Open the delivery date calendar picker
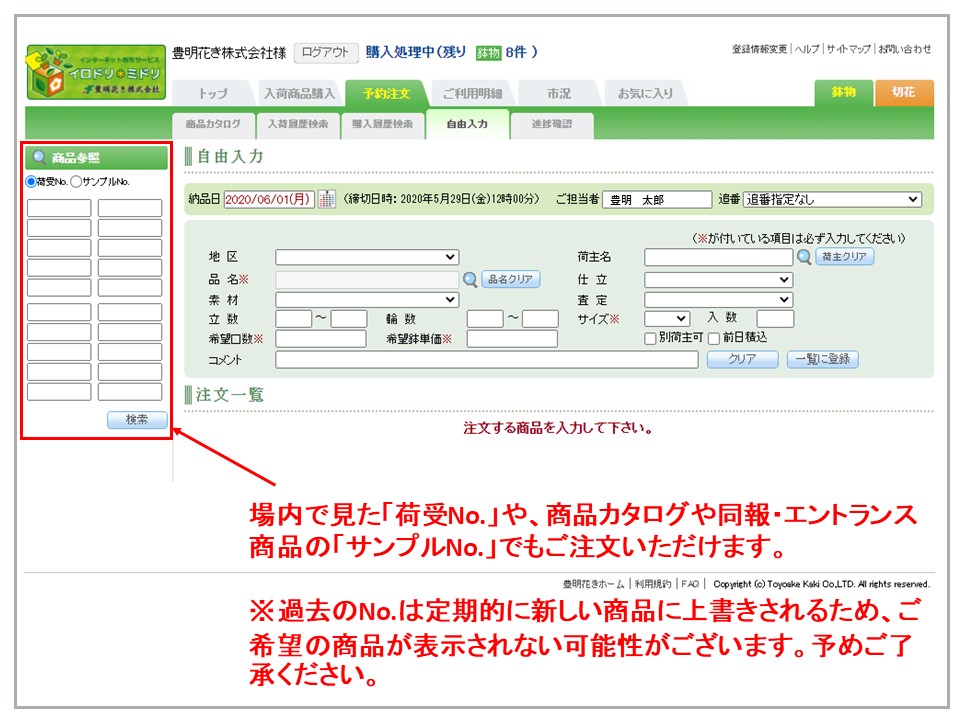The image size is (960, 720). [327, 200]
